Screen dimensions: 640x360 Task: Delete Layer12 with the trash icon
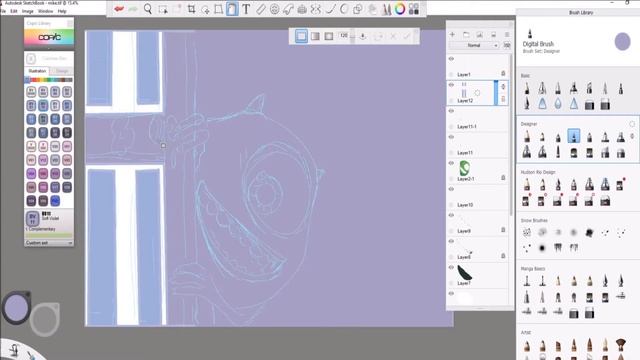[503, 99]
